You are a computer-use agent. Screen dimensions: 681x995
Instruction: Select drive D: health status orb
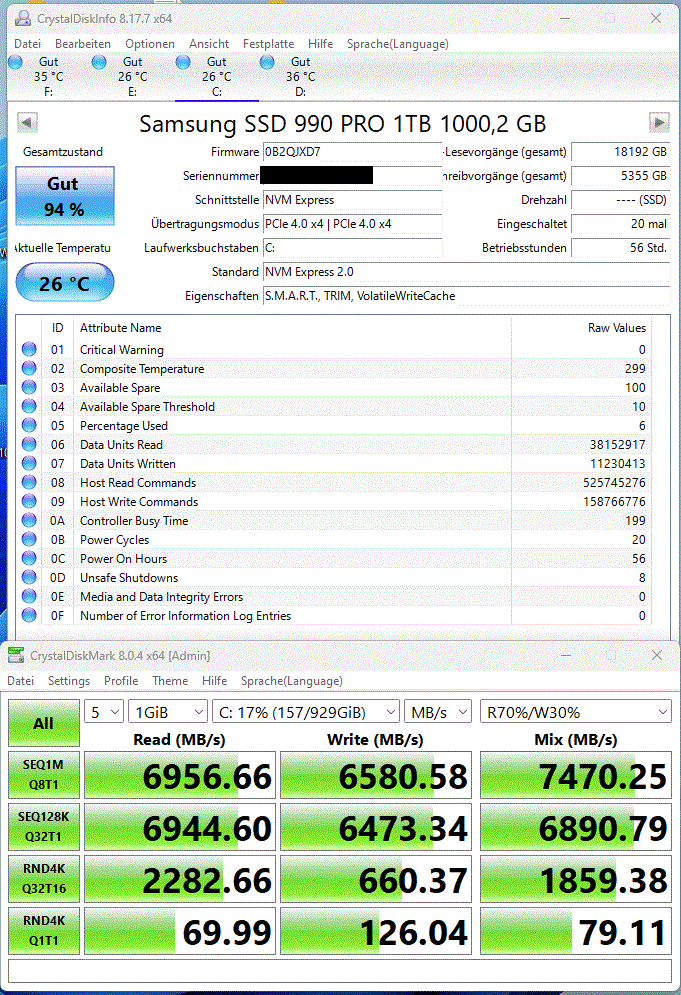tap(267, 62)
